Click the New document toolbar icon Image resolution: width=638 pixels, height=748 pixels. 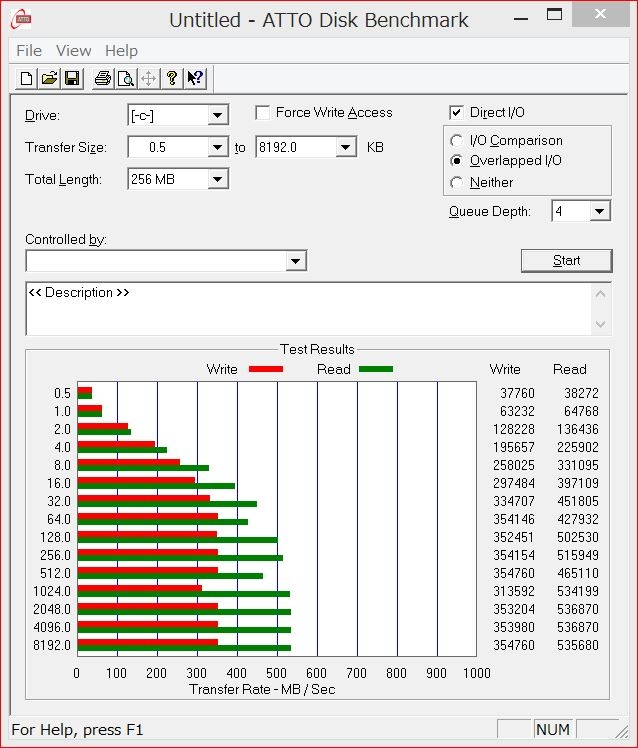coord(27,78)
